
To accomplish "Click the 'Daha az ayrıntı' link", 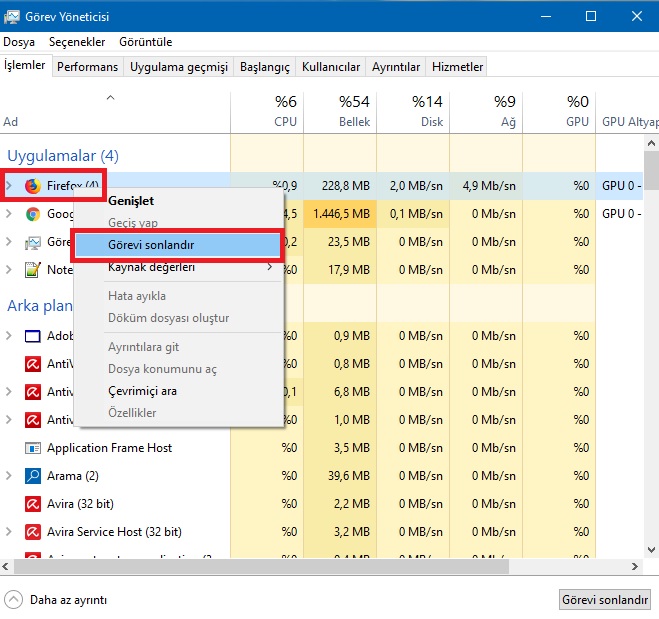I will (x=69, y=600).
